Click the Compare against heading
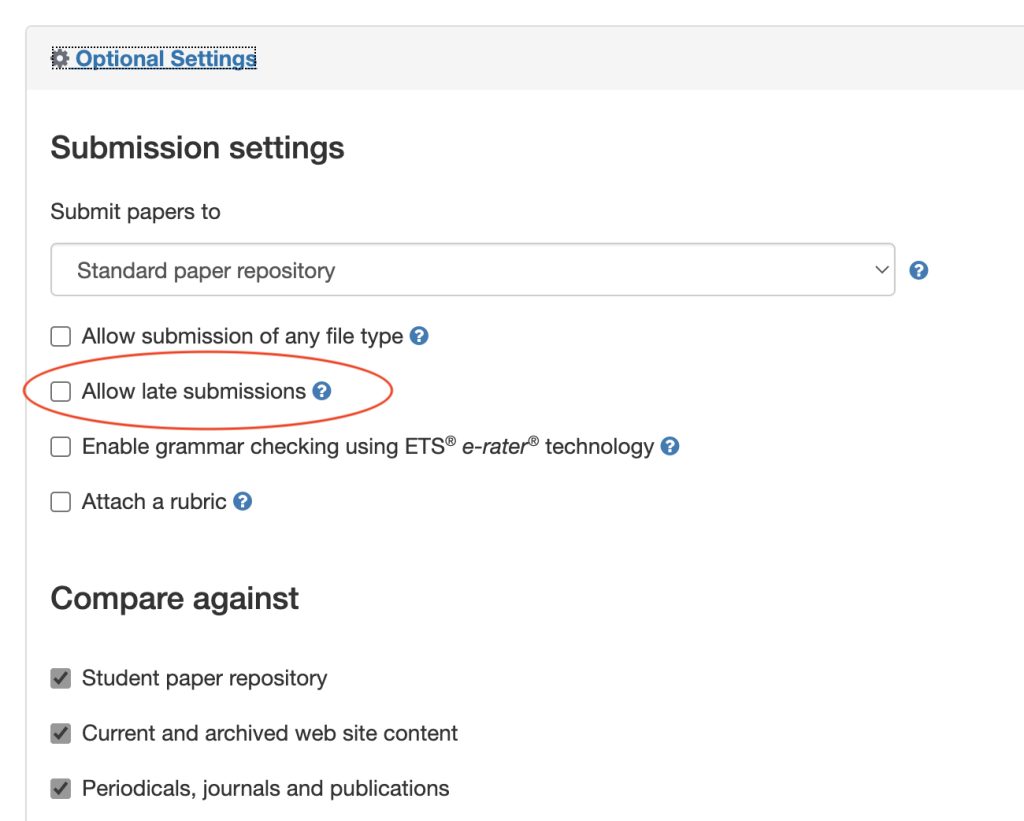The width and height of the screenshot is (1024, 821). point(174,599)
